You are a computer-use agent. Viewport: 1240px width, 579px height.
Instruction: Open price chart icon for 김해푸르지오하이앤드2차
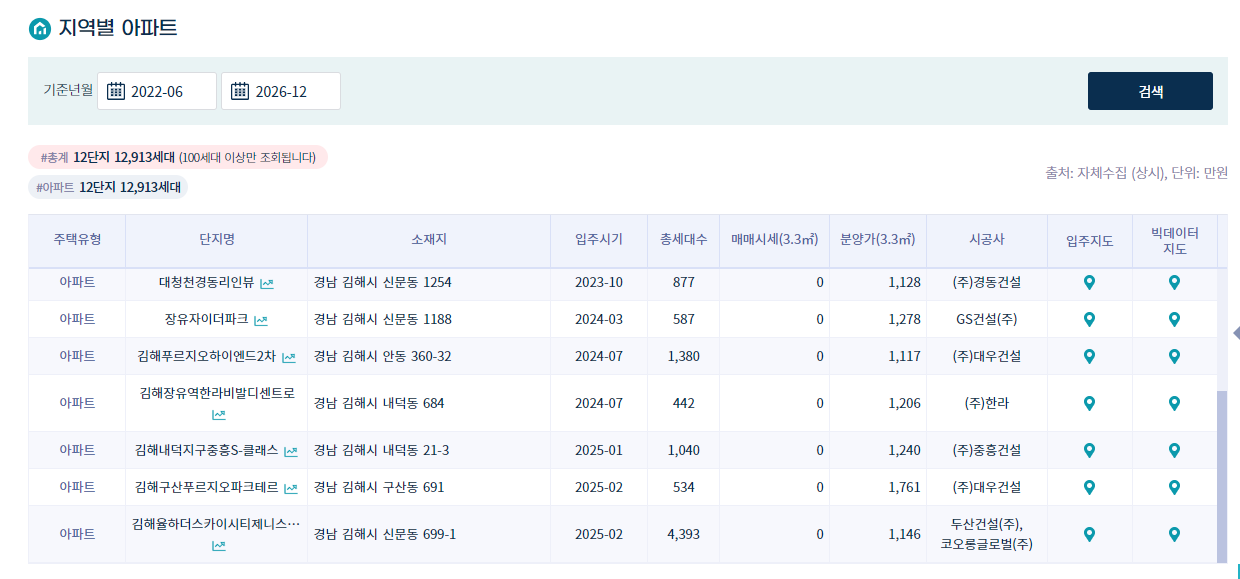[286, 355]
